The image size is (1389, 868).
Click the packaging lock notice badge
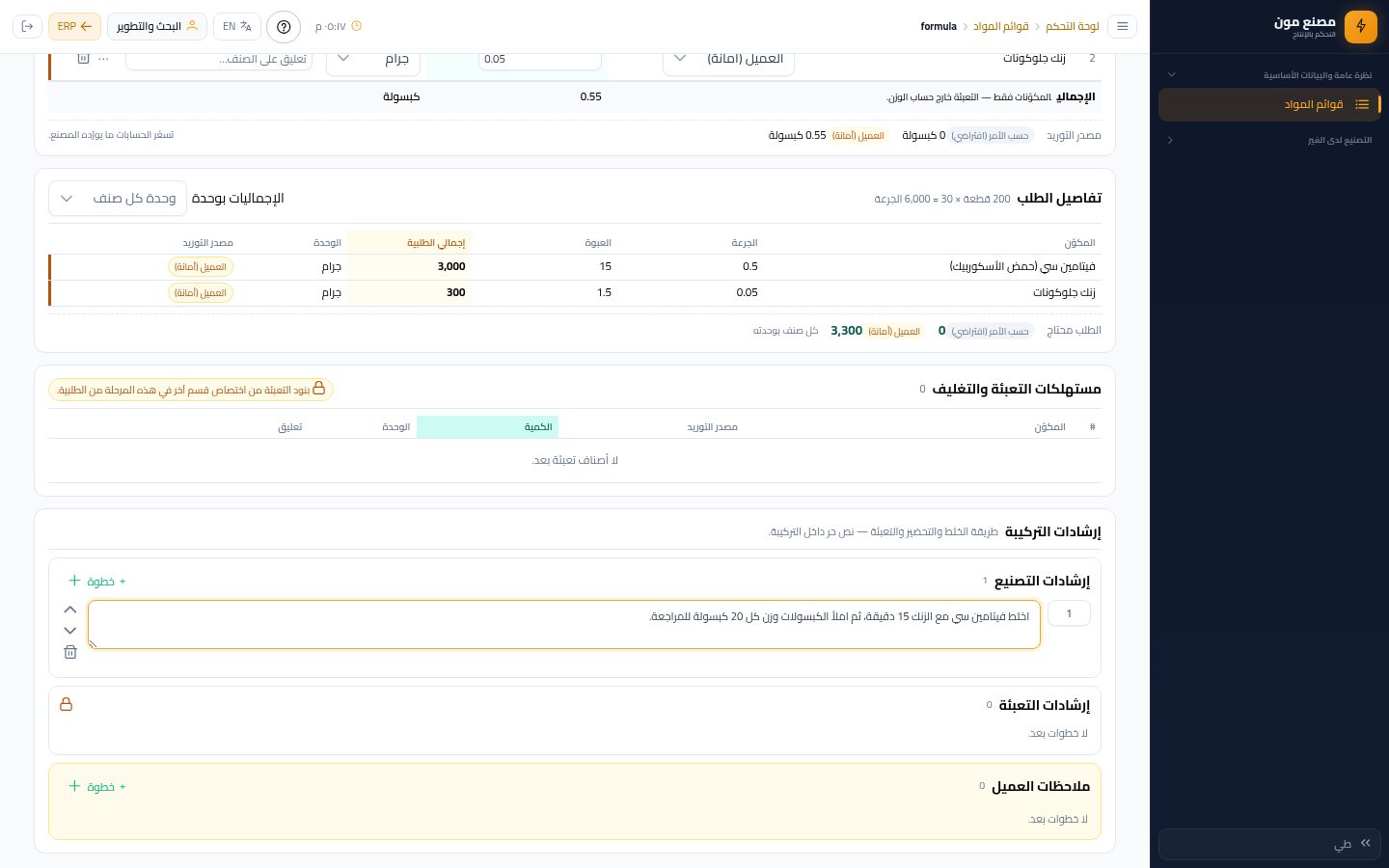tap(191, 389)
